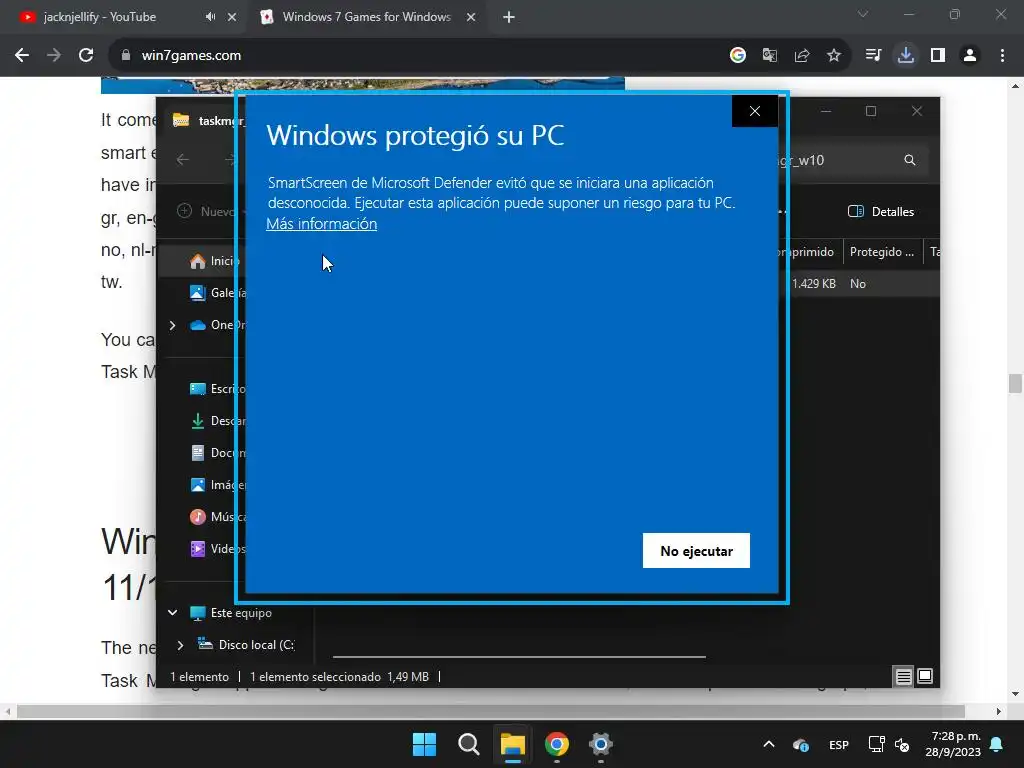
Task: Open volume muted tray icon
Action: point(902,744)
